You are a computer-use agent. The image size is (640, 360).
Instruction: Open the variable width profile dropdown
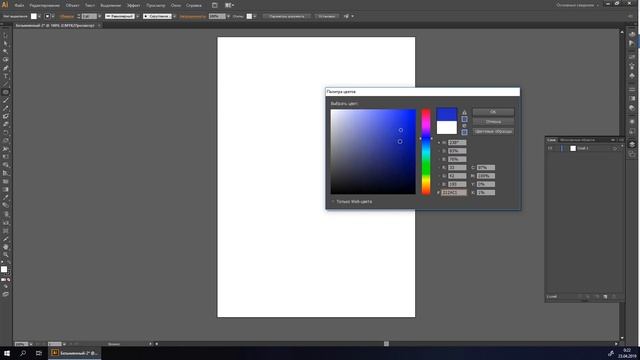[x=138, y=16]
